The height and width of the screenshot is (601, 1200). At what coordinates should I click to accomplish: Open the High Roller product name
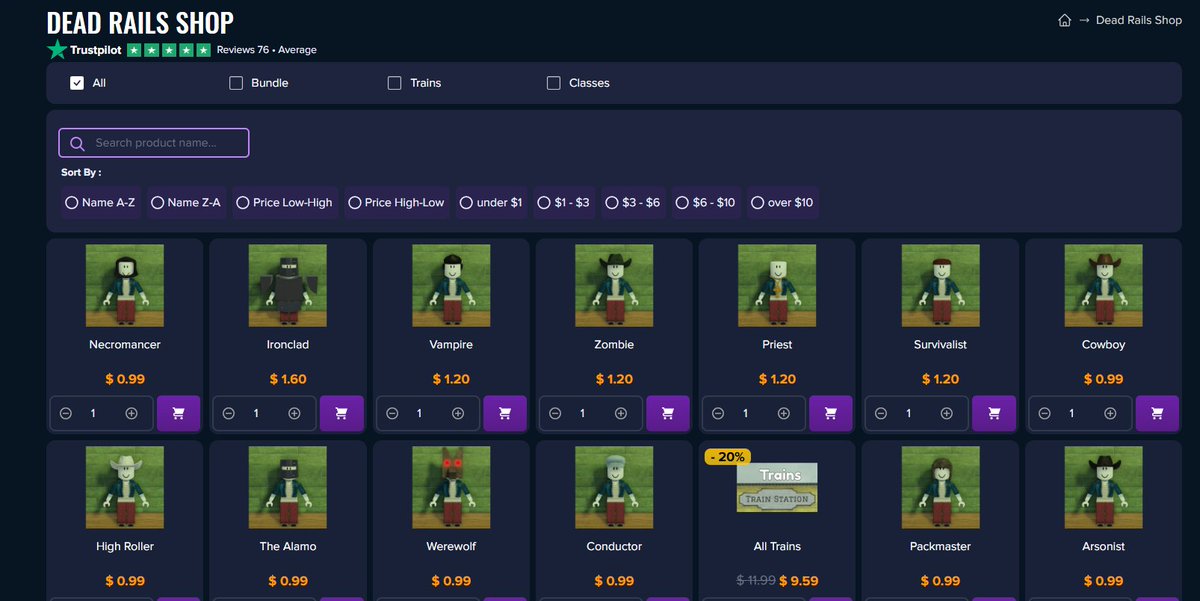(x=125, y=546)
